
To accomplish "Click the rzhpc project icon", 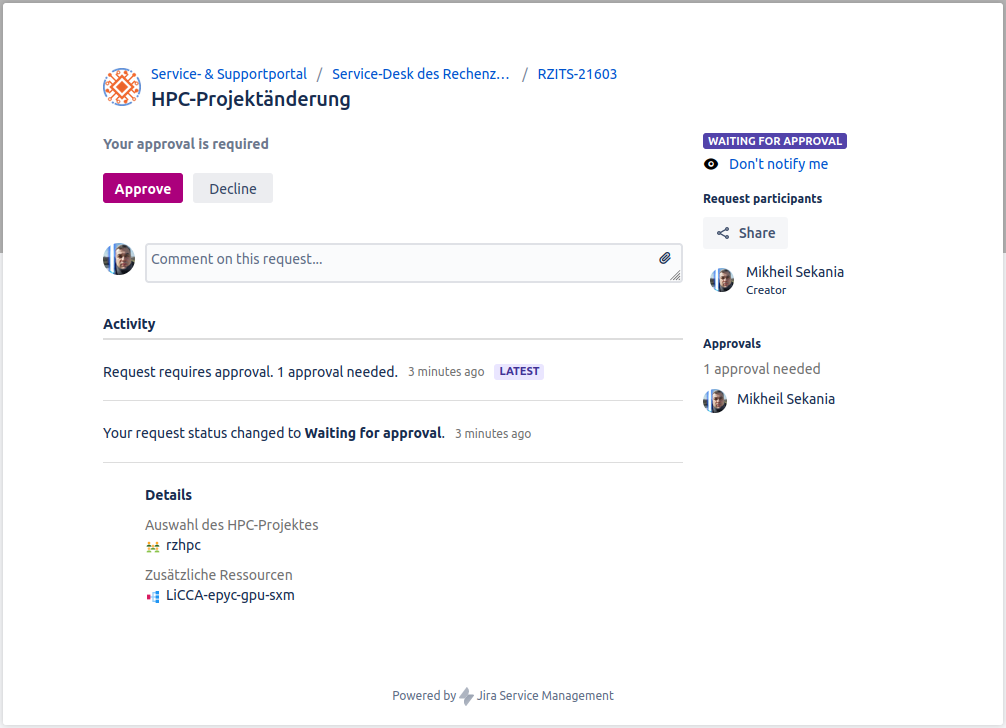I will click(x=153, y=546).
